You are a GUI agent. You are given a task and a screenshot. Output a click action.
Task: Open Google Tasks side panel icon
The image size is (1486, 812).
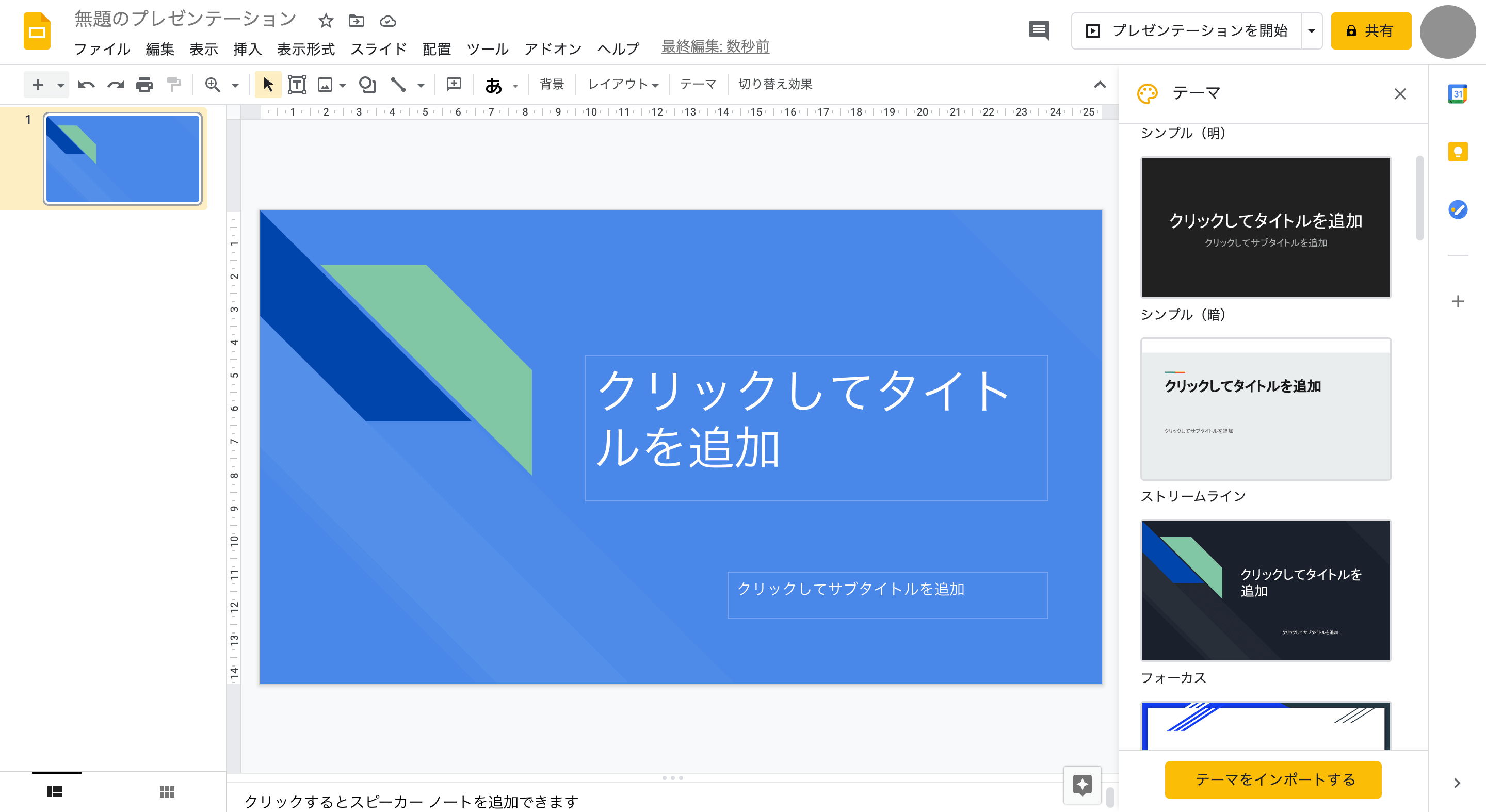(x=1457, y=209)
